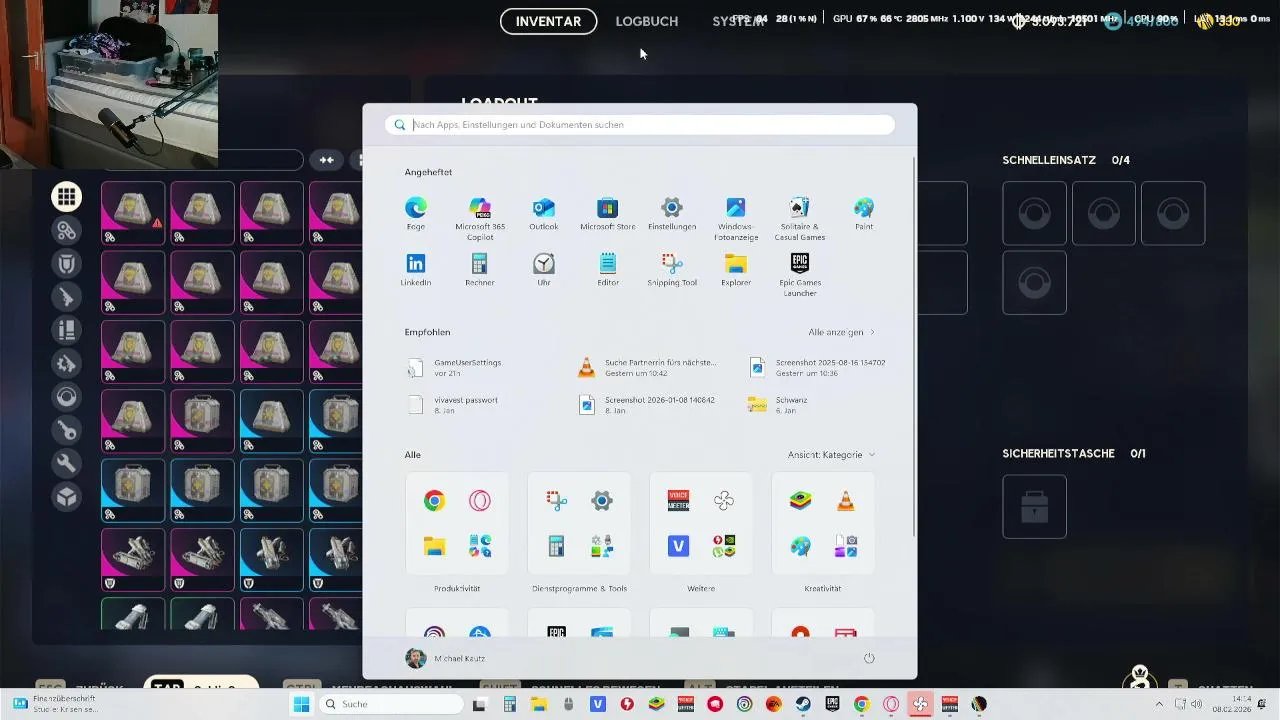Select the shield inventory category icon
The image size is (1280, 720).
(x=67, y=264)
